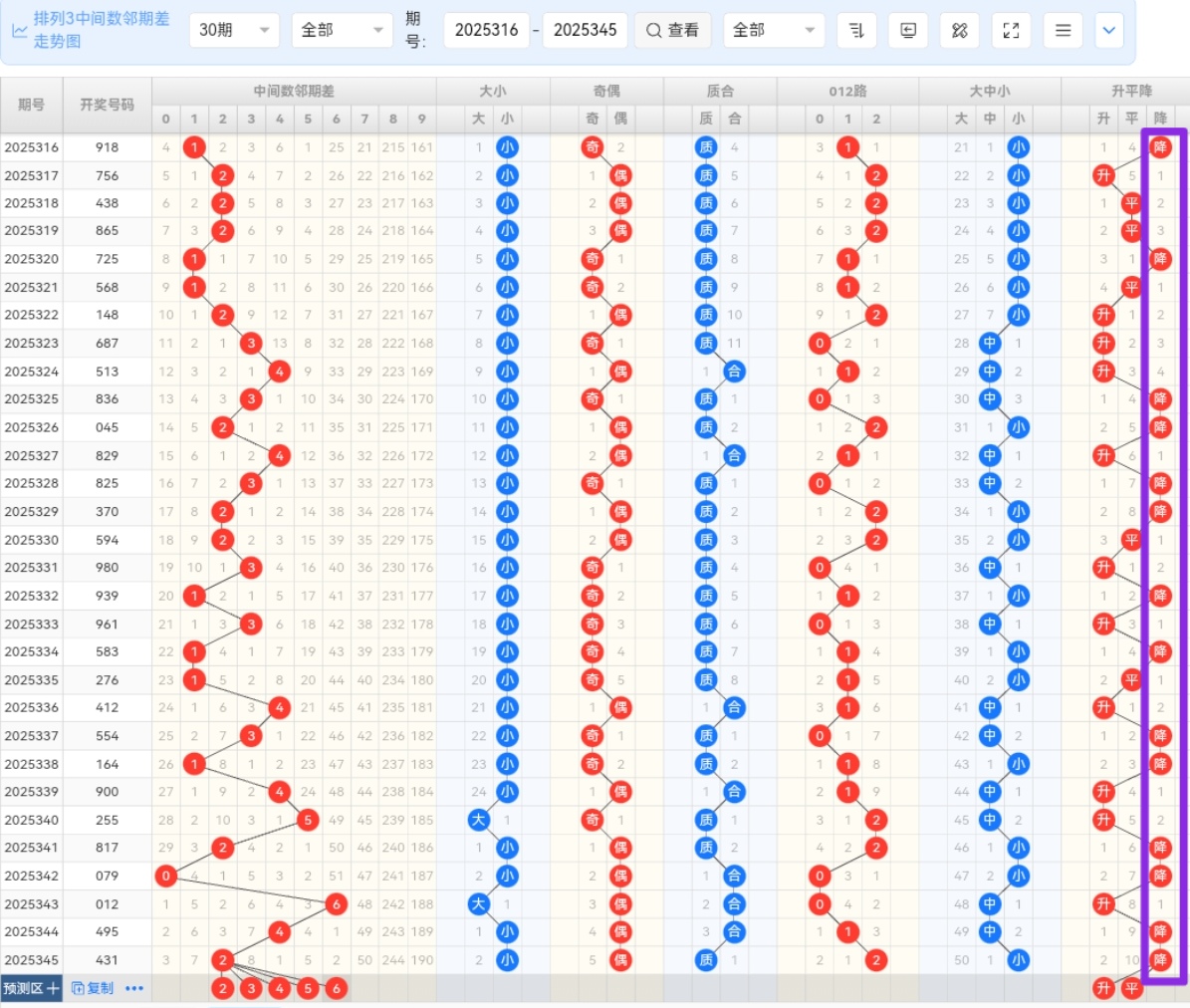Expand the blue chevron-down toolbar button
Viewport: 1190px width, 1008px height.
(1108, 30)
